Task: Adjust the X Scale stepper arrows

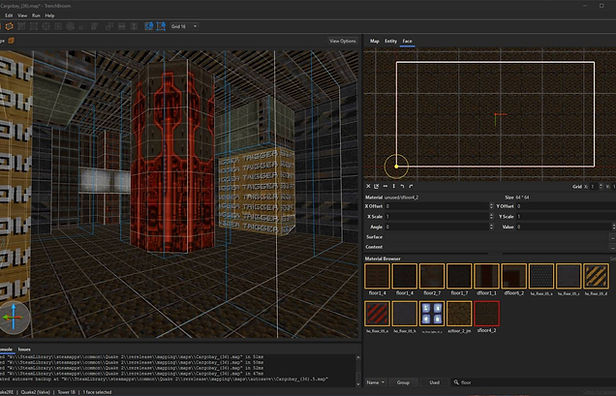Action: 491,216
